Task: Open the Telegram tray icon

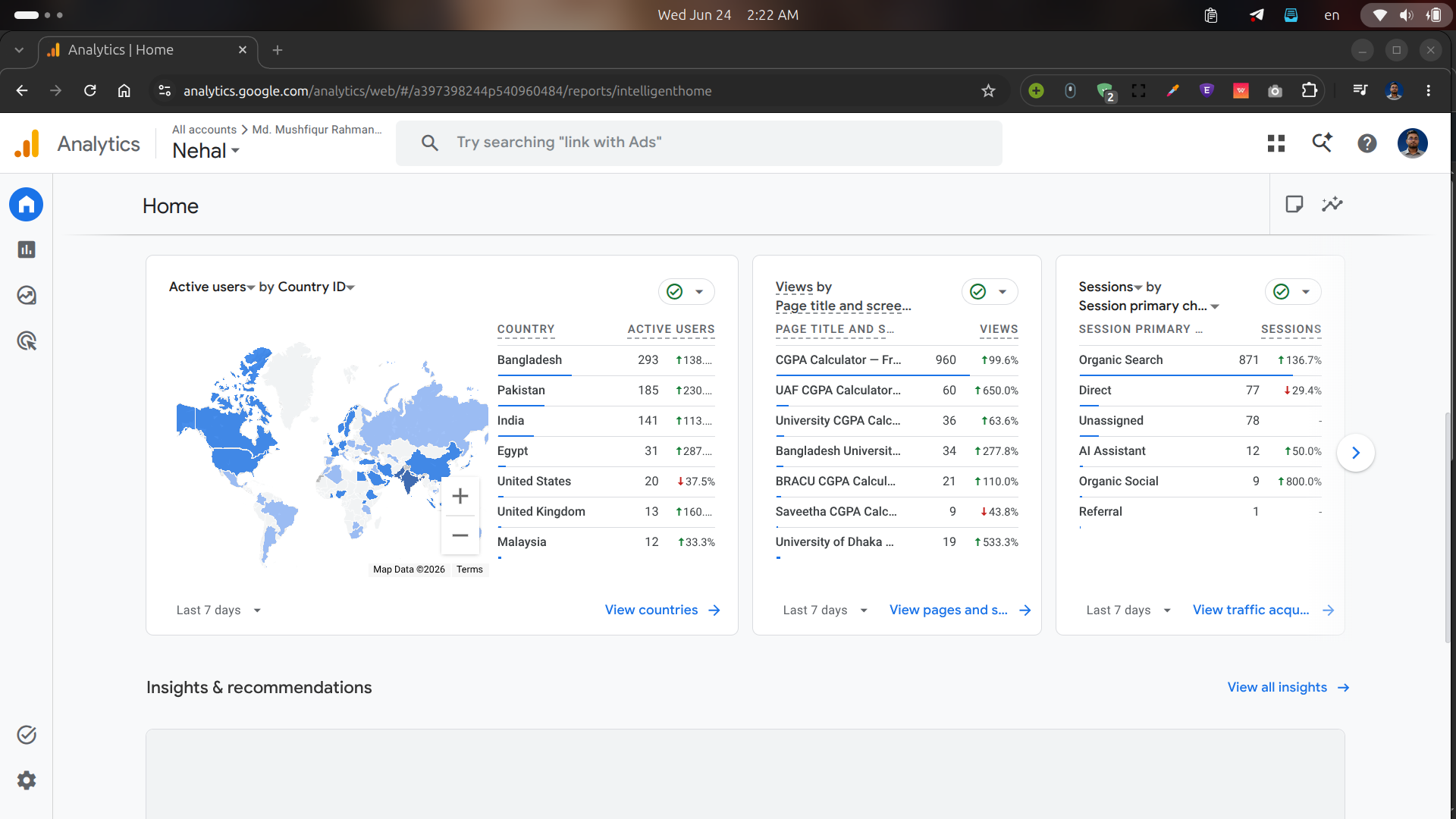Action: coord(1257,15)
